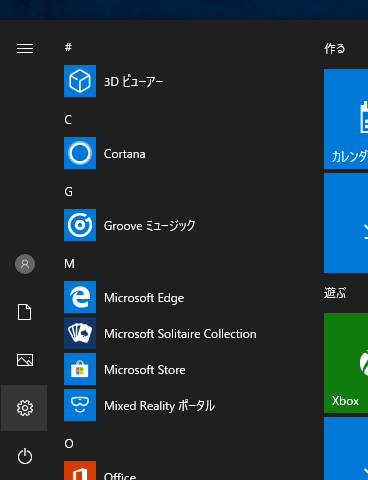368x480 pixels.
Task: Open the power options button
Action: pos(25,456)
